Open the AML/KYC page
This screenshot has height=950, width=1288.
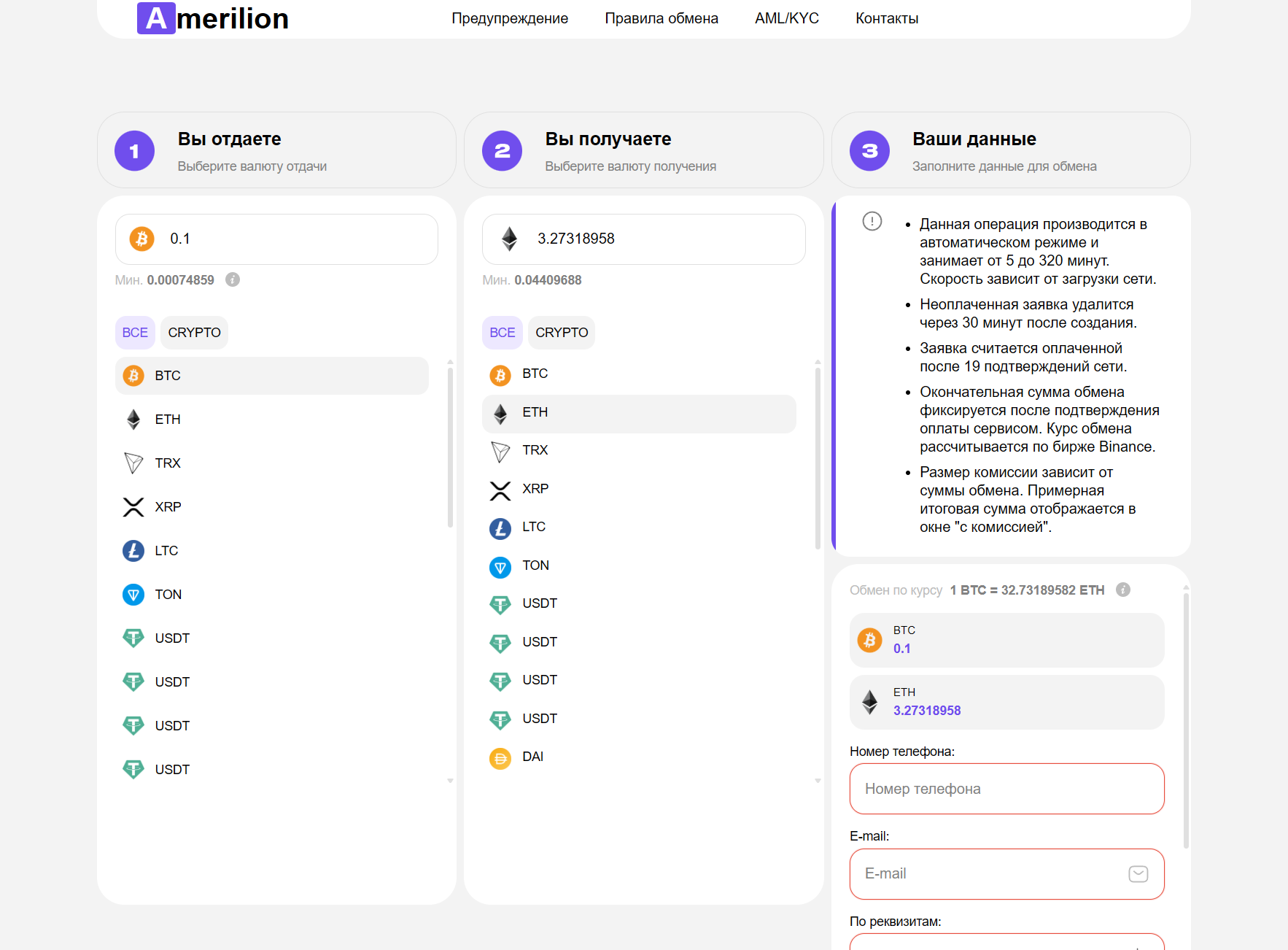pyautogui.click(x=787, y=18)
